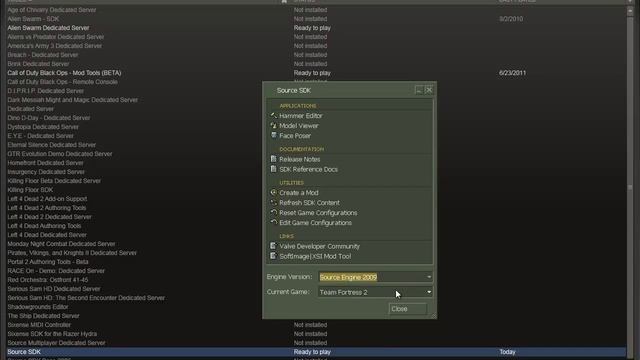Open Valve Developer Community link
This screenshot has width=640, height=360.
coord(320,246)
